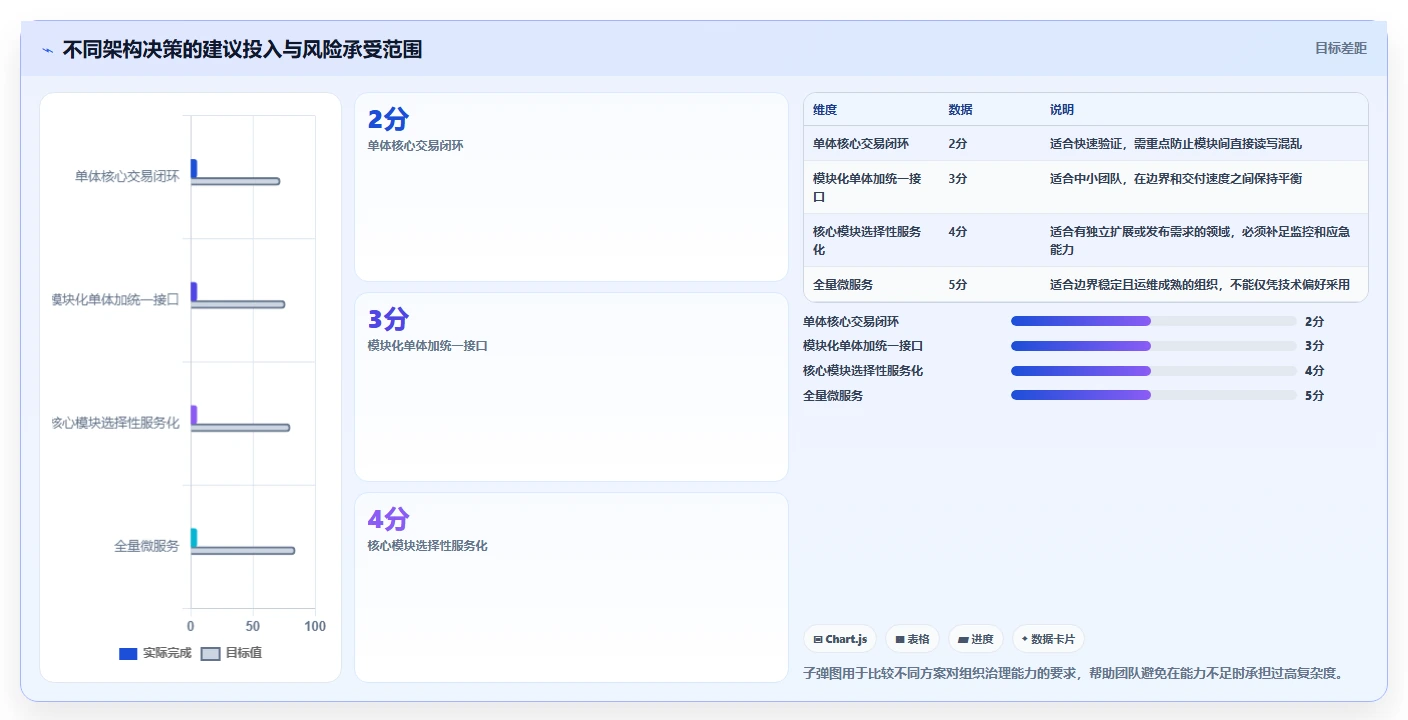The height and width of the screenshot is (720, 1408).
Task: Click the 5分 cell in the table
Action: point(958,285)
